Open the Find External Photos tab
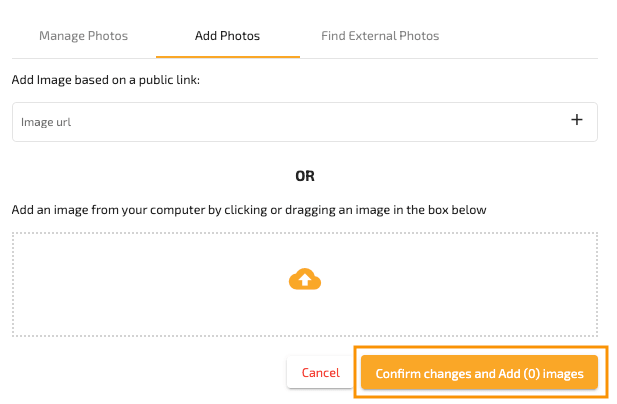Screen dimensions: 617x404 tap(380, 36)
